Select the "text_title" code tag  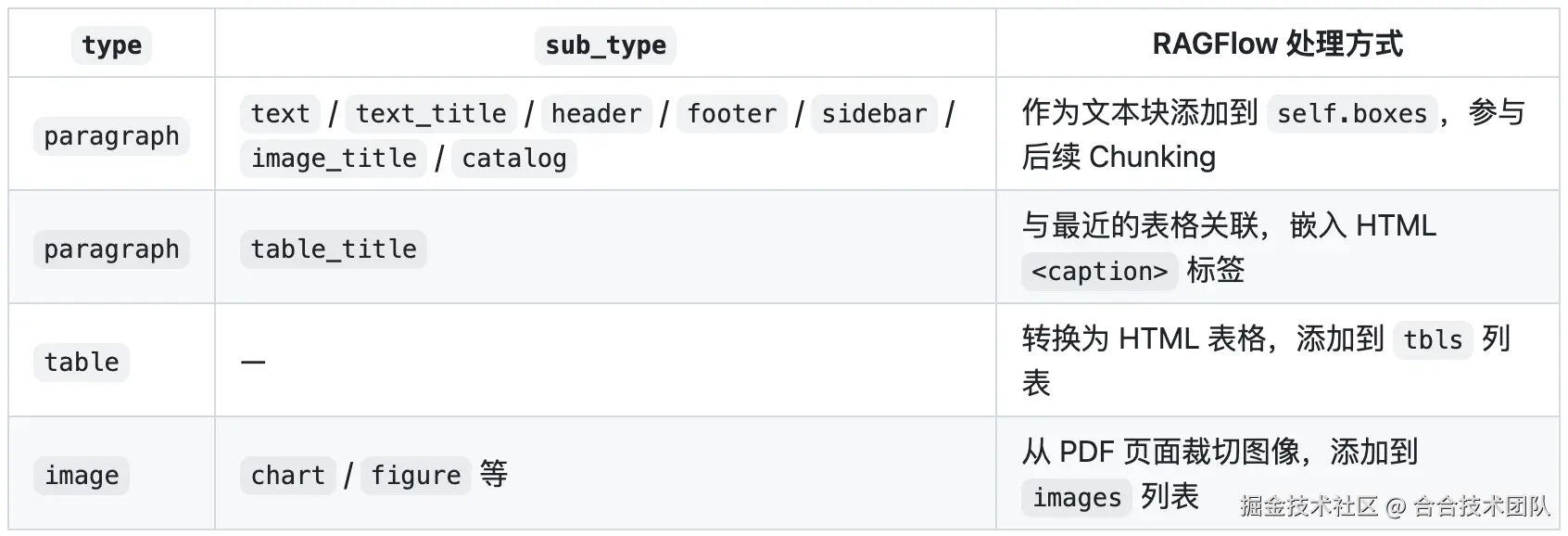[431, 114]
